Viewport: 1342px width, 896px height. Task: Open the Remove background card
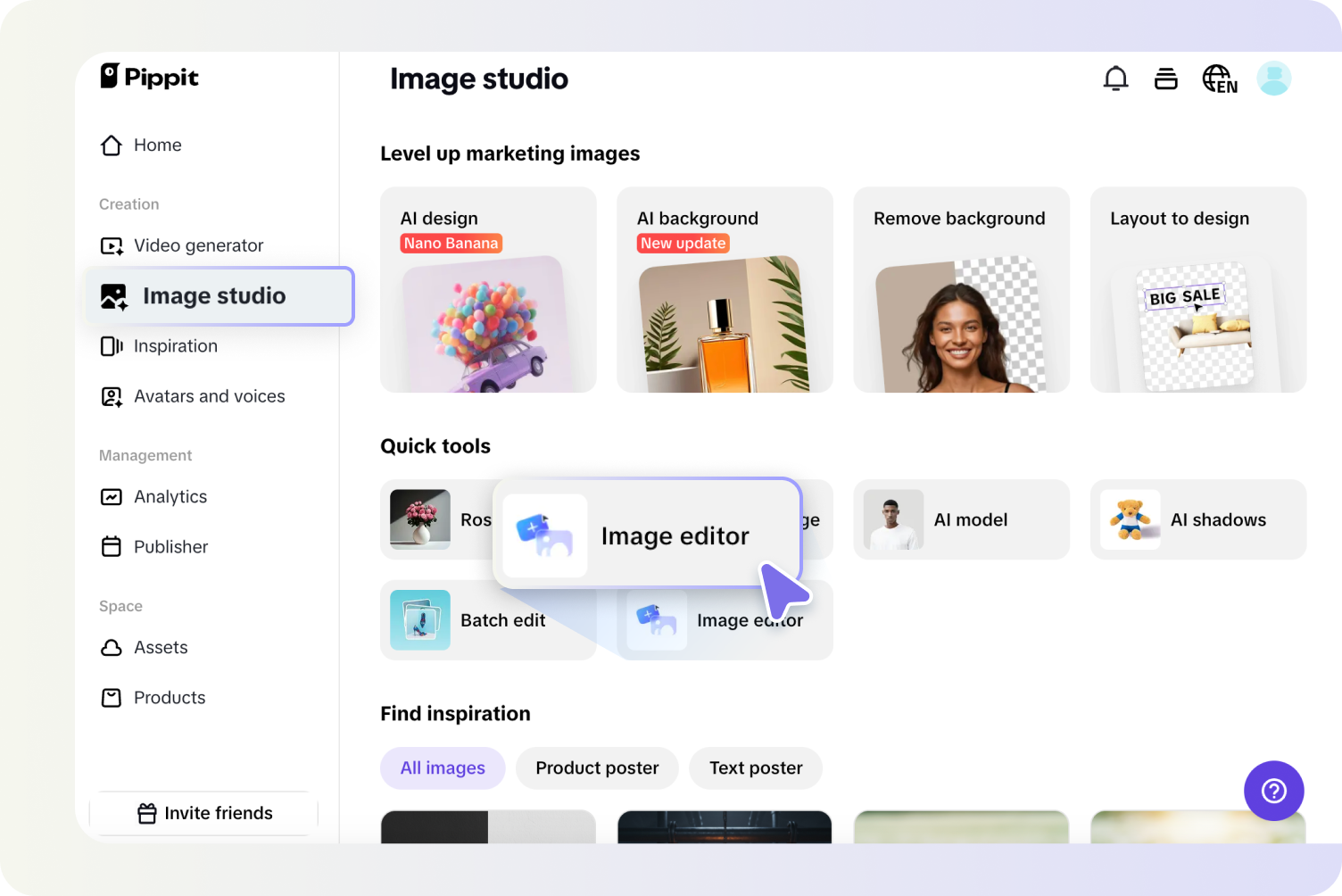point(961,289)
